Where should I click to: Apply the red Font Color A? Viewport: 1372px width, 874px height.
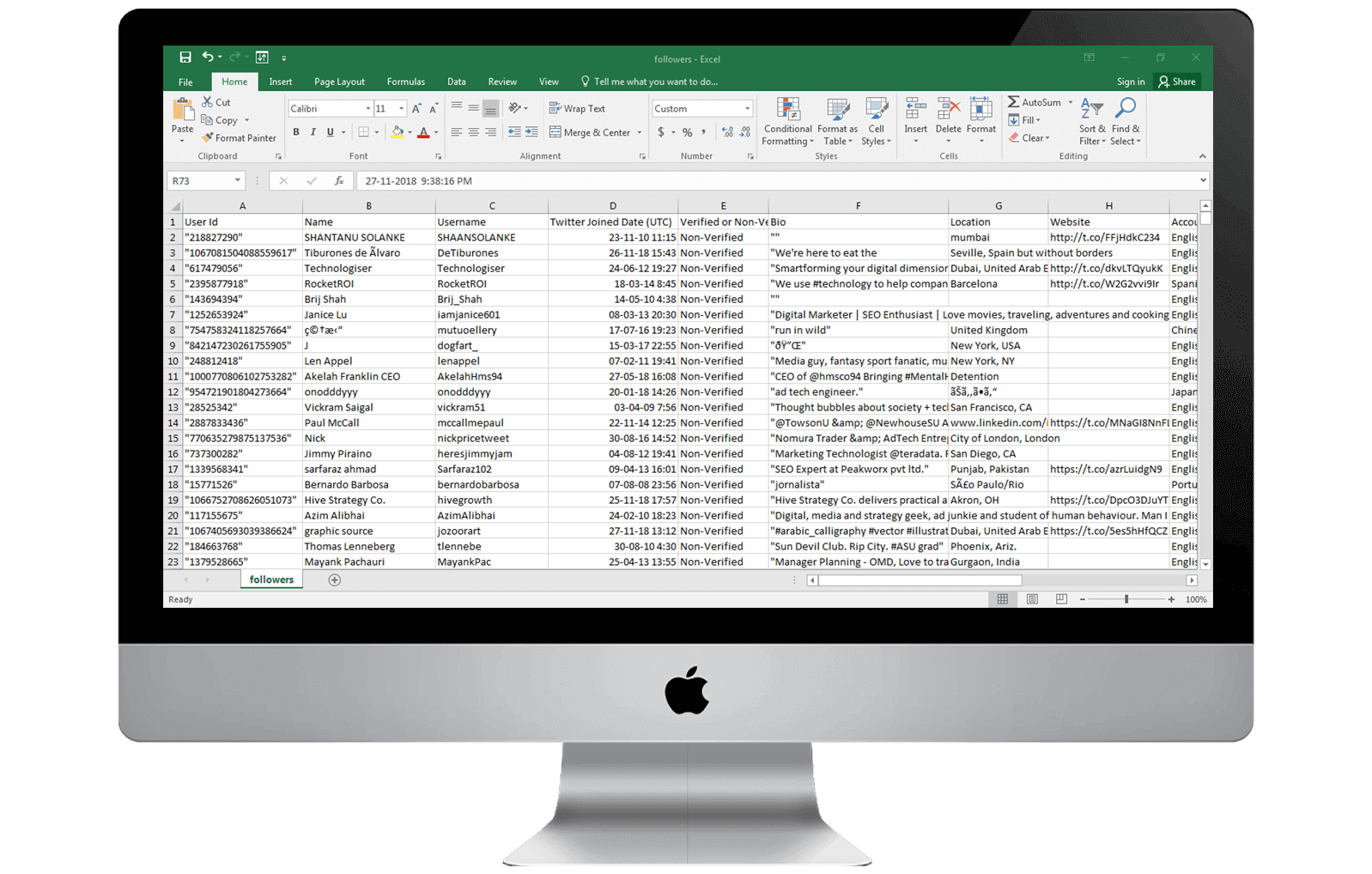pos(423,132)
